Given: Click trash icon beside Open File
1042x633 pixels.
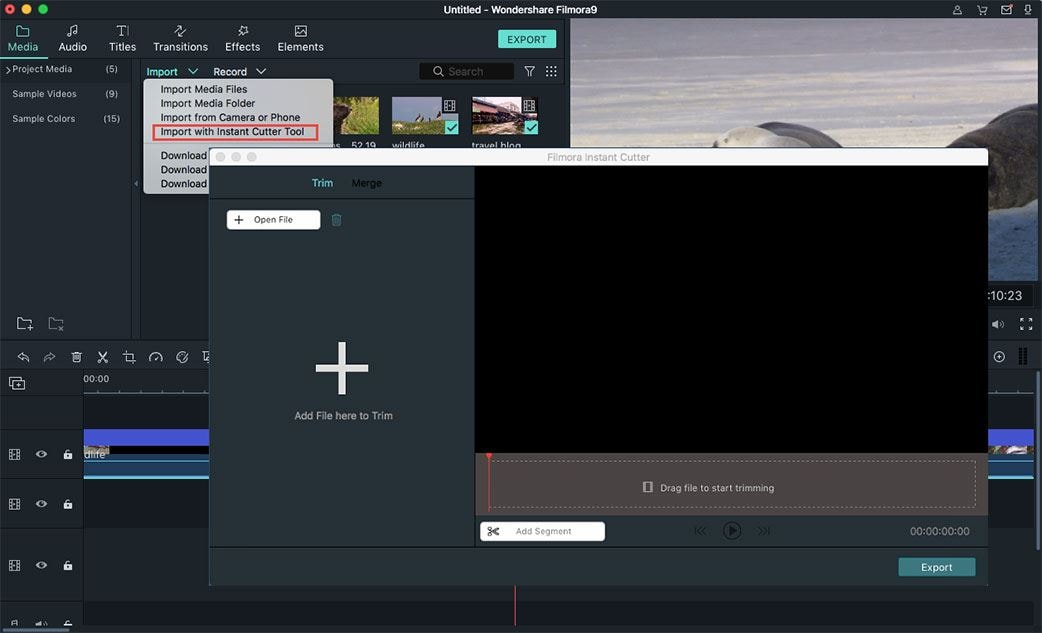Looking at the screenshot, I should pyautogui.click(x=336, y=220).
